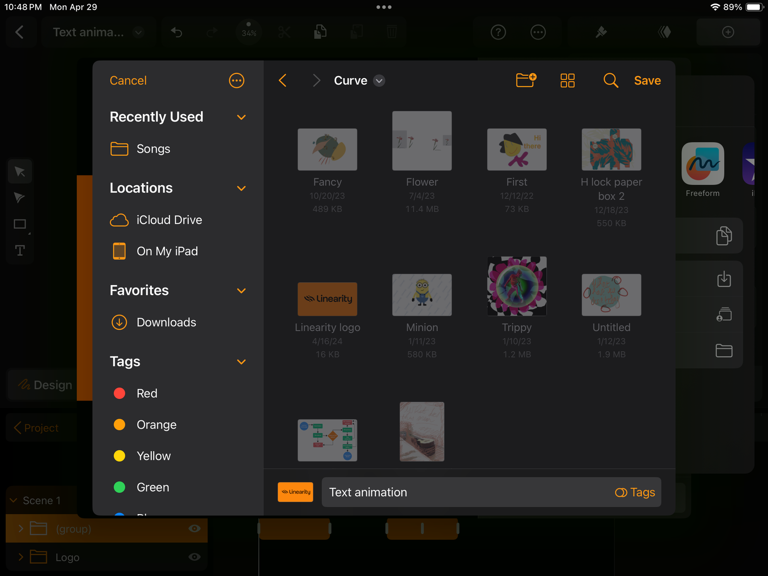Tap the Save to Files folder icon
Viewport: 768px width, 576px height.
[x=723, y=350]
